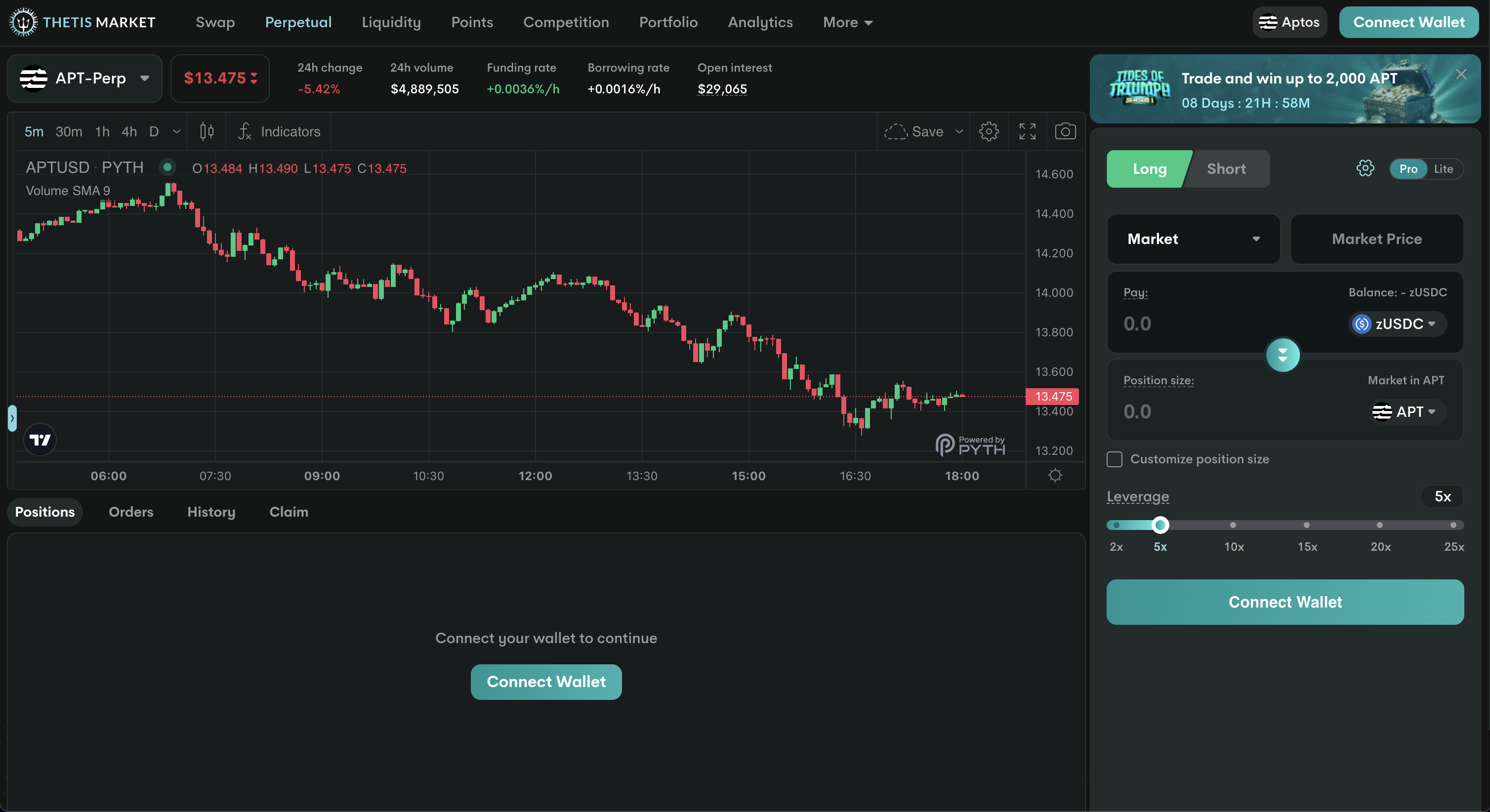Image resolution: width=1490 pixels, height=812 pixels.
Task: Take a chart snapshot with camera icon
Action: 1065,131
